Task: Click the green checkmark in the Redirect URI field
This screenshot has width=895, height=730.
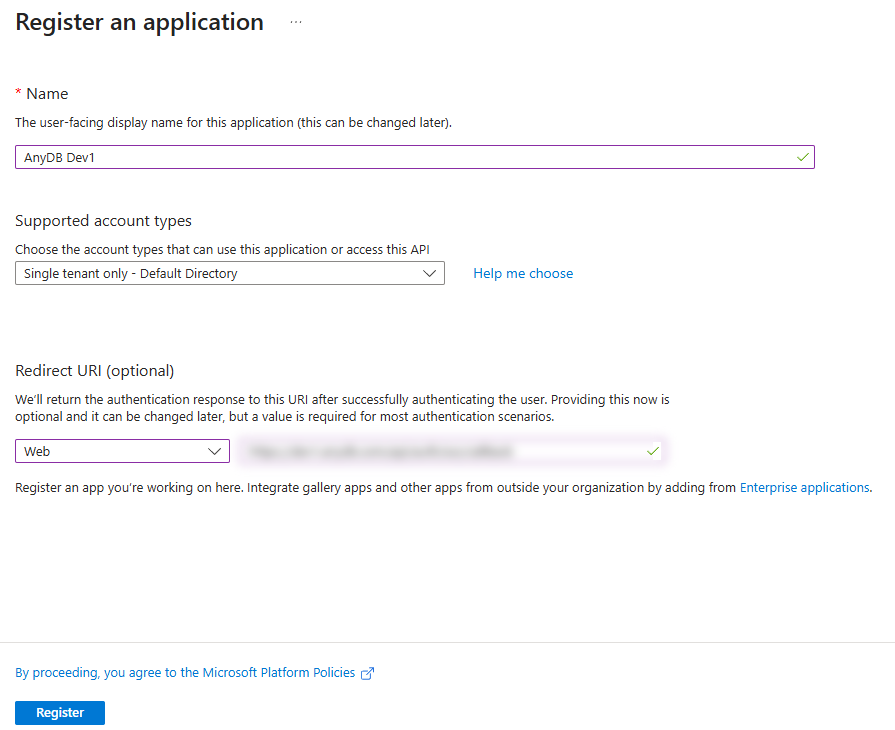Action: 653,451
